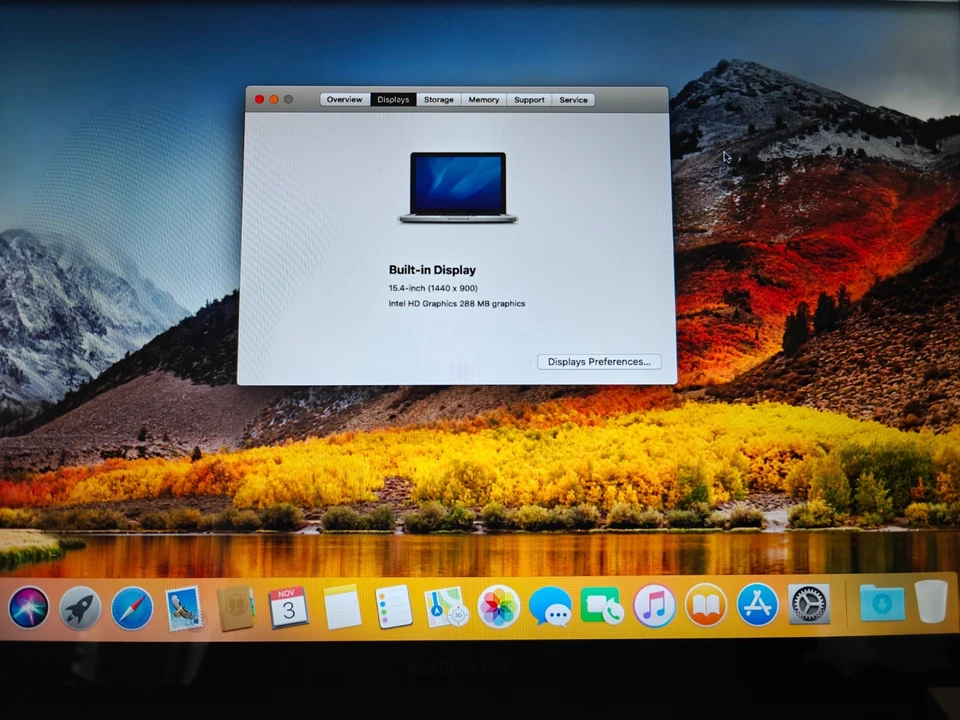
Task: Open the Photos app
Action: (498, 605)
